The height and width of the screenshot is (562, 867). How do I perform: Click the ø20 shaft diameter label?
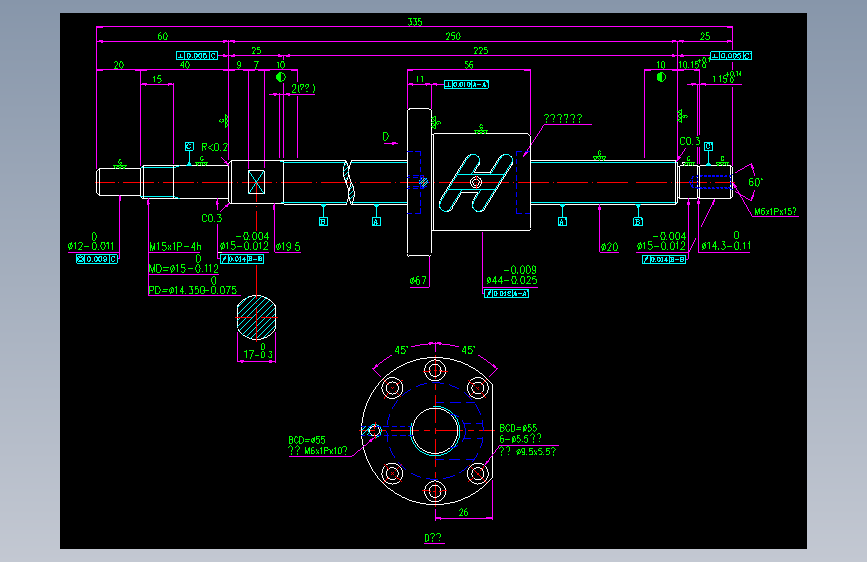[609, 247]
